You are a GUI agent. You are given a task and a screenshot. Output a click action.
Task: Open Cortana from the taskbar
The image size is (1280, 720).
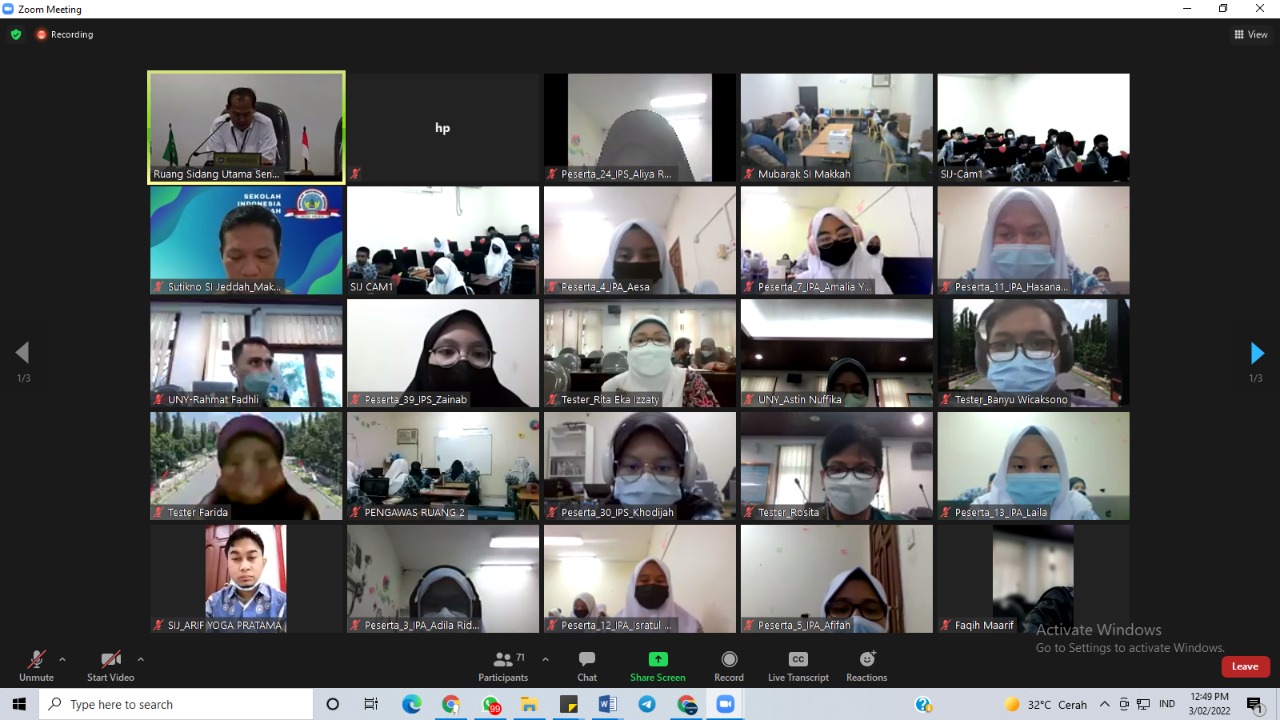point(333,704)
